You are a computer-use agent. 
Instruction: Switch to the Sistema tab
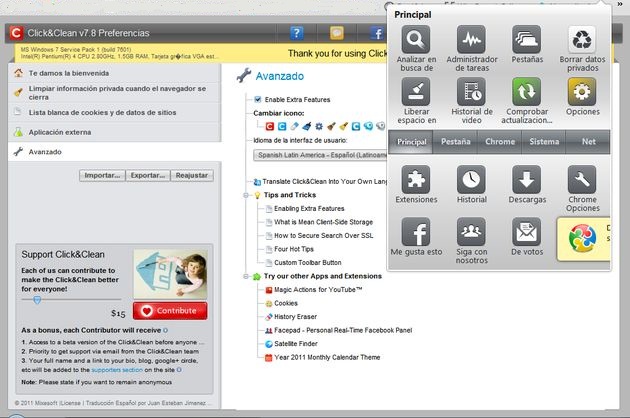[544, 142]
